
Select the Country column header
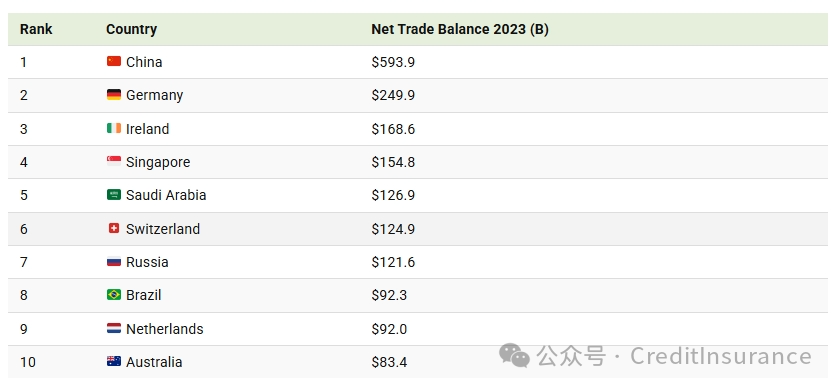131,29
